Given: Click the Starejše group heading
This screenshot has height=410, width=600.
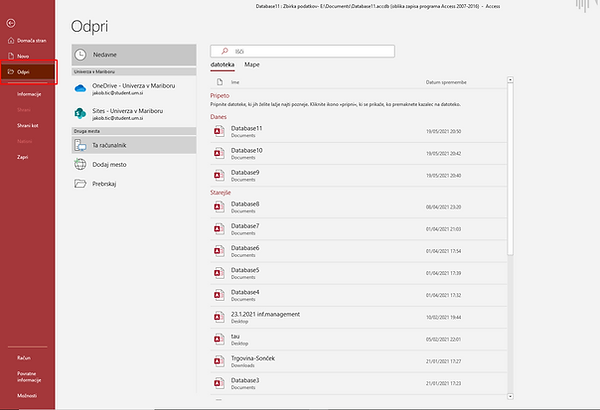Looking at the screenshot, I should pos(220,193).
